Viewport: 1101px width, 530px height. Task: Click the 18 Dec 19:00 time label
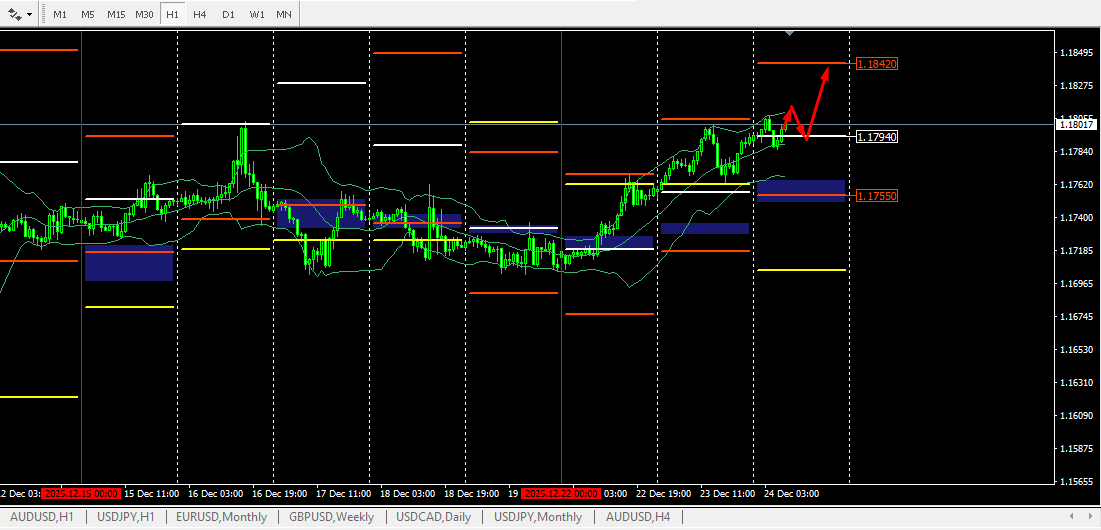471,493
